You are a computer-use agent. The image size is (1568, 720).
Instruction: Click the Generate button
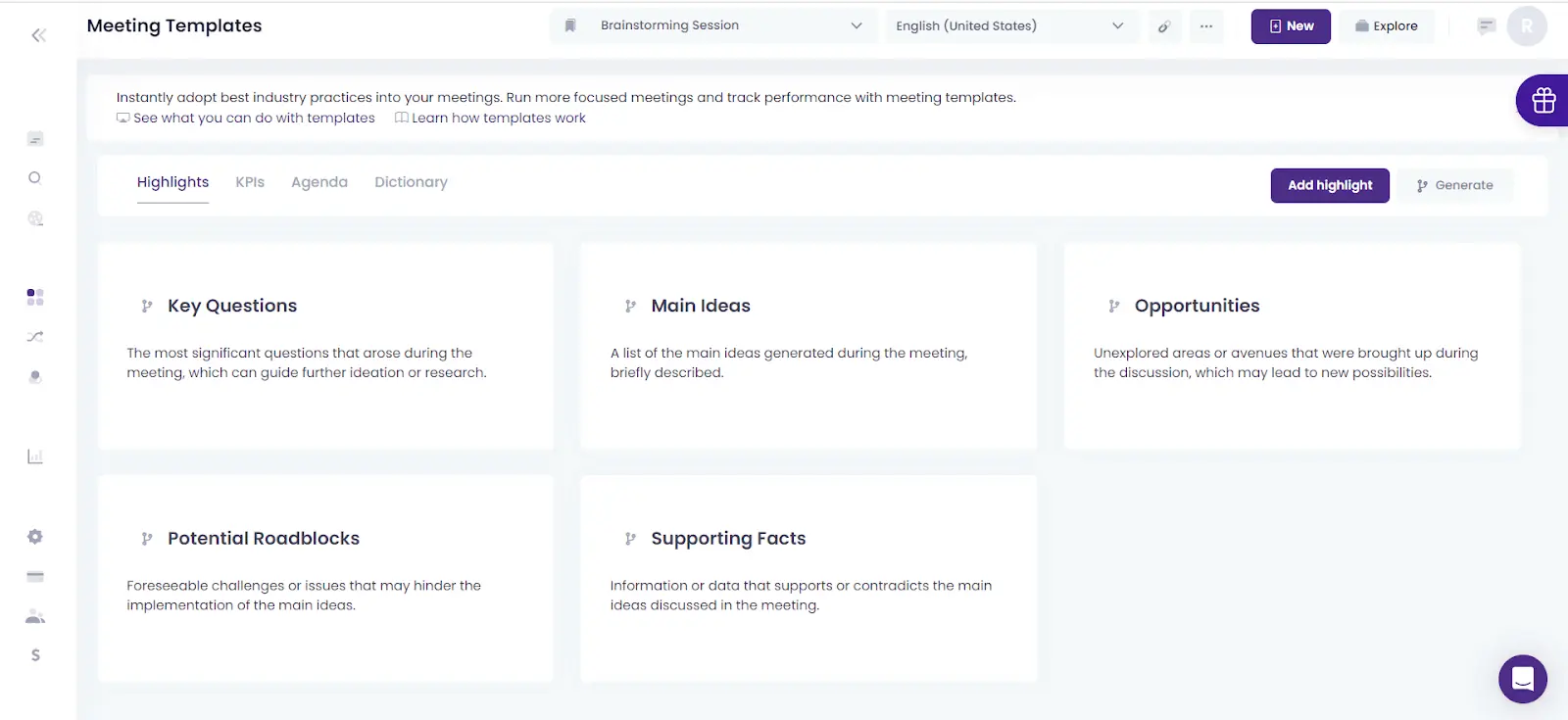coord(1454,185)
